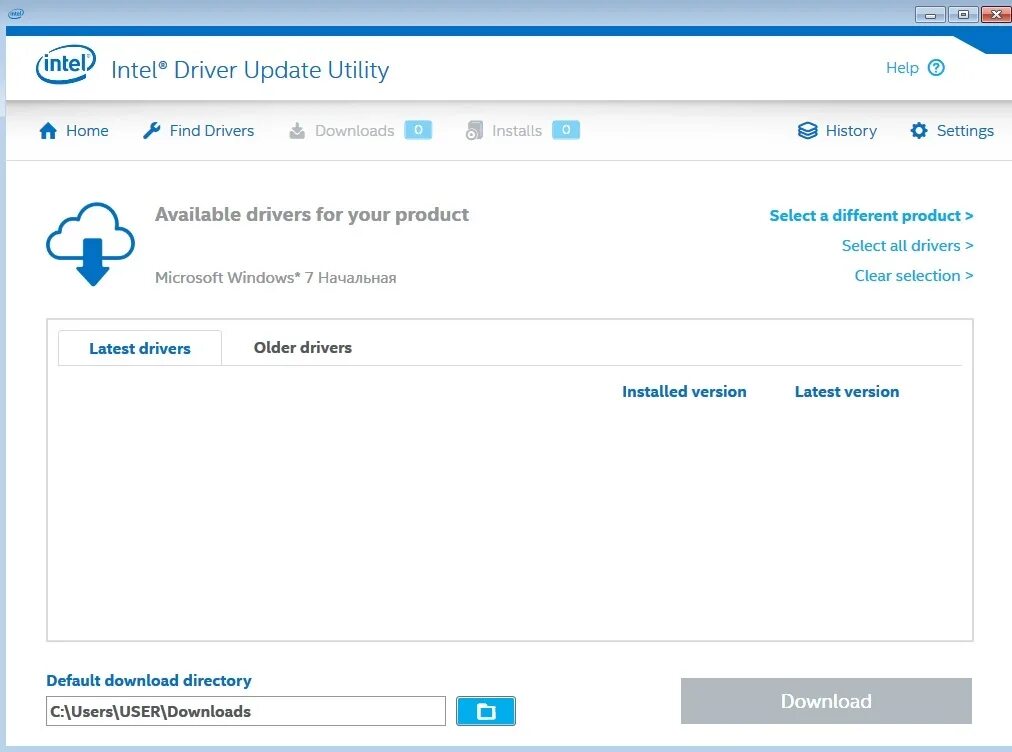View the History page

click(x=851, y=131)
